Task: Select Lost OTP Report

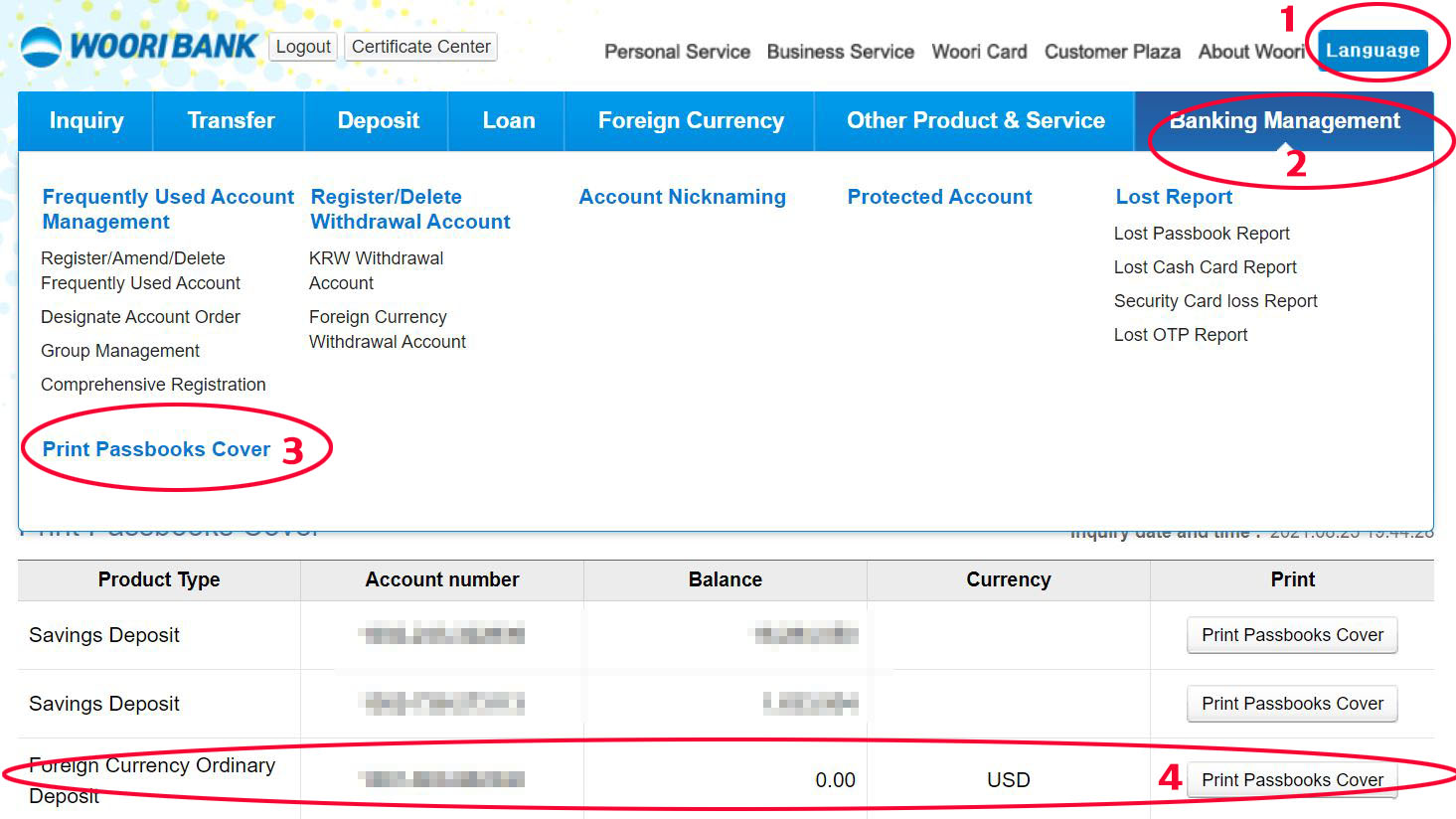Action: pos(1181,335)
